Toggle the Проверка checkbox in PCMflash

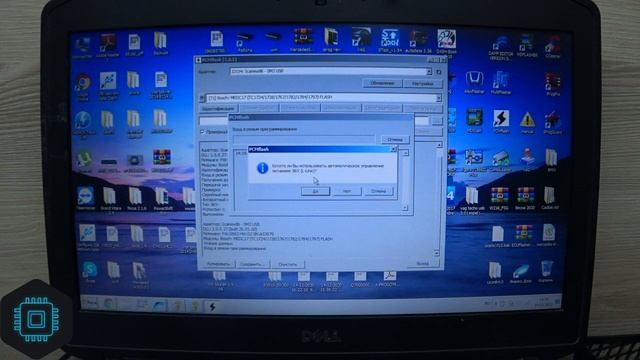pos(202,132)
